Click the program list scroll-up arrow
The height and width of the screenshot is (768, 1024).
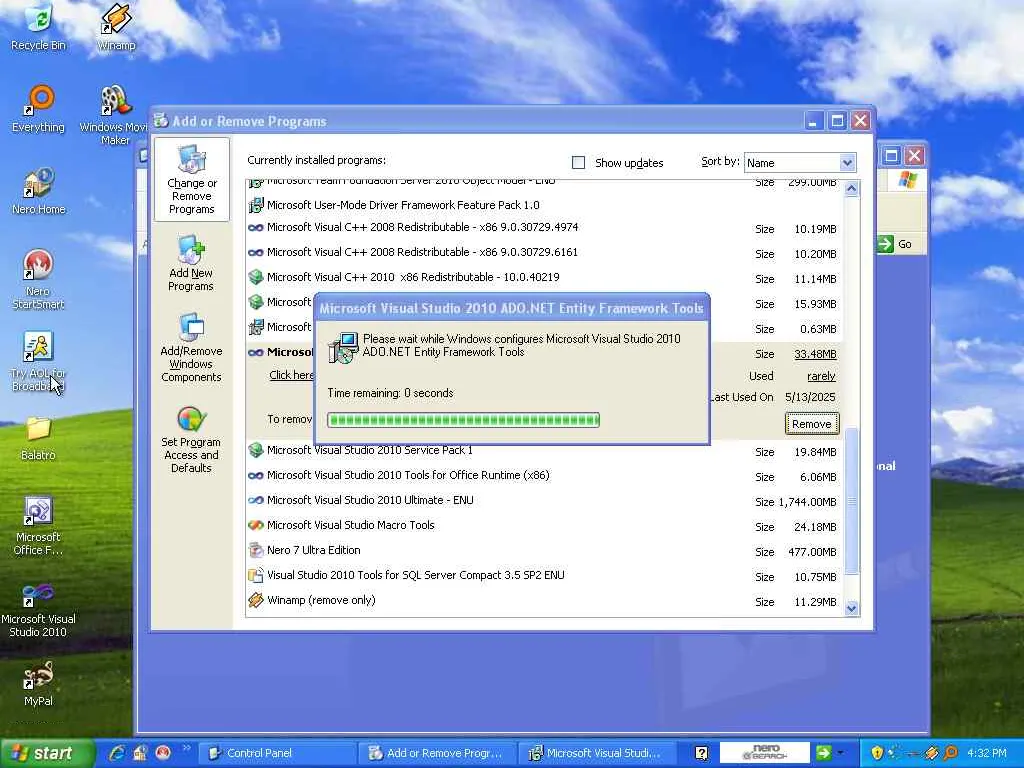click(x=852, y=189)
